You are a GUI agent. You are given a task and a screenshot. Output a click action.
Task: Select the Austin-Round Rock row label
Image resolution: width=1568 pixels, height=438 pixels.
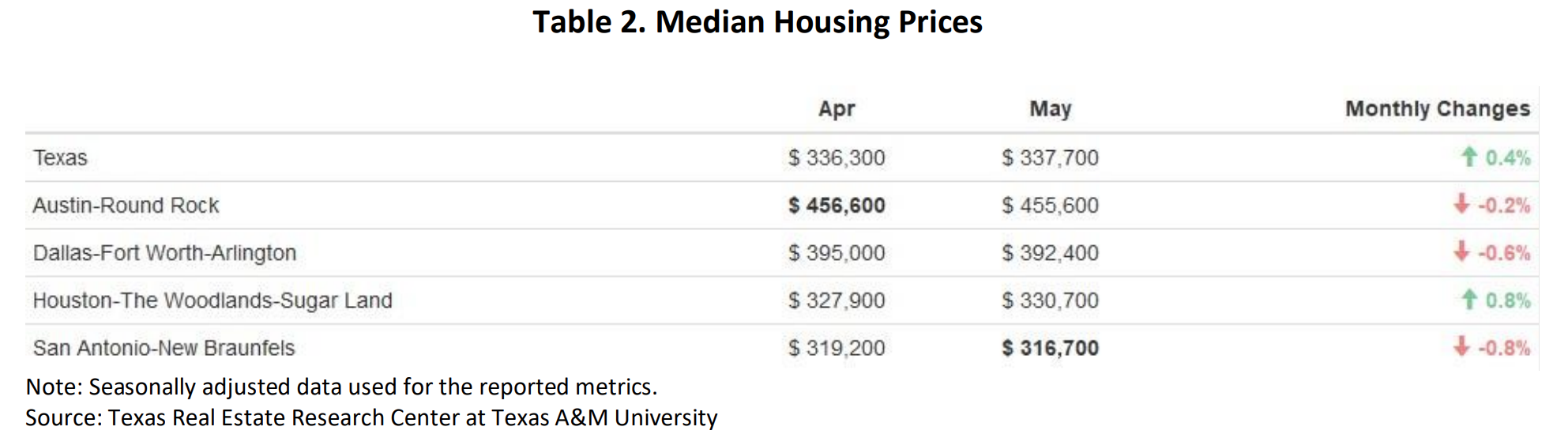coord(126,206)
